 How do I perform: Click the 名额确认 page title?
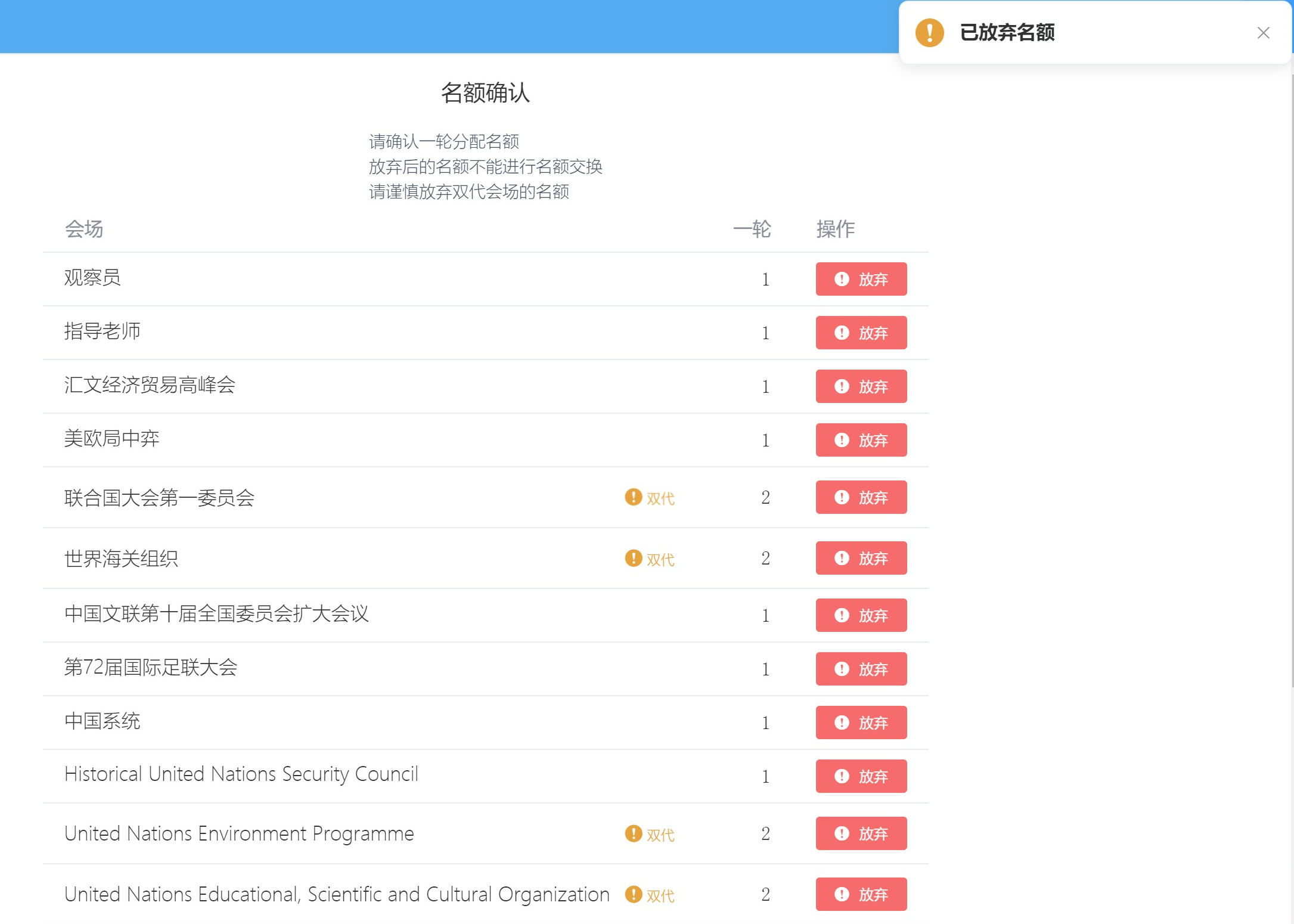point(485,93)
